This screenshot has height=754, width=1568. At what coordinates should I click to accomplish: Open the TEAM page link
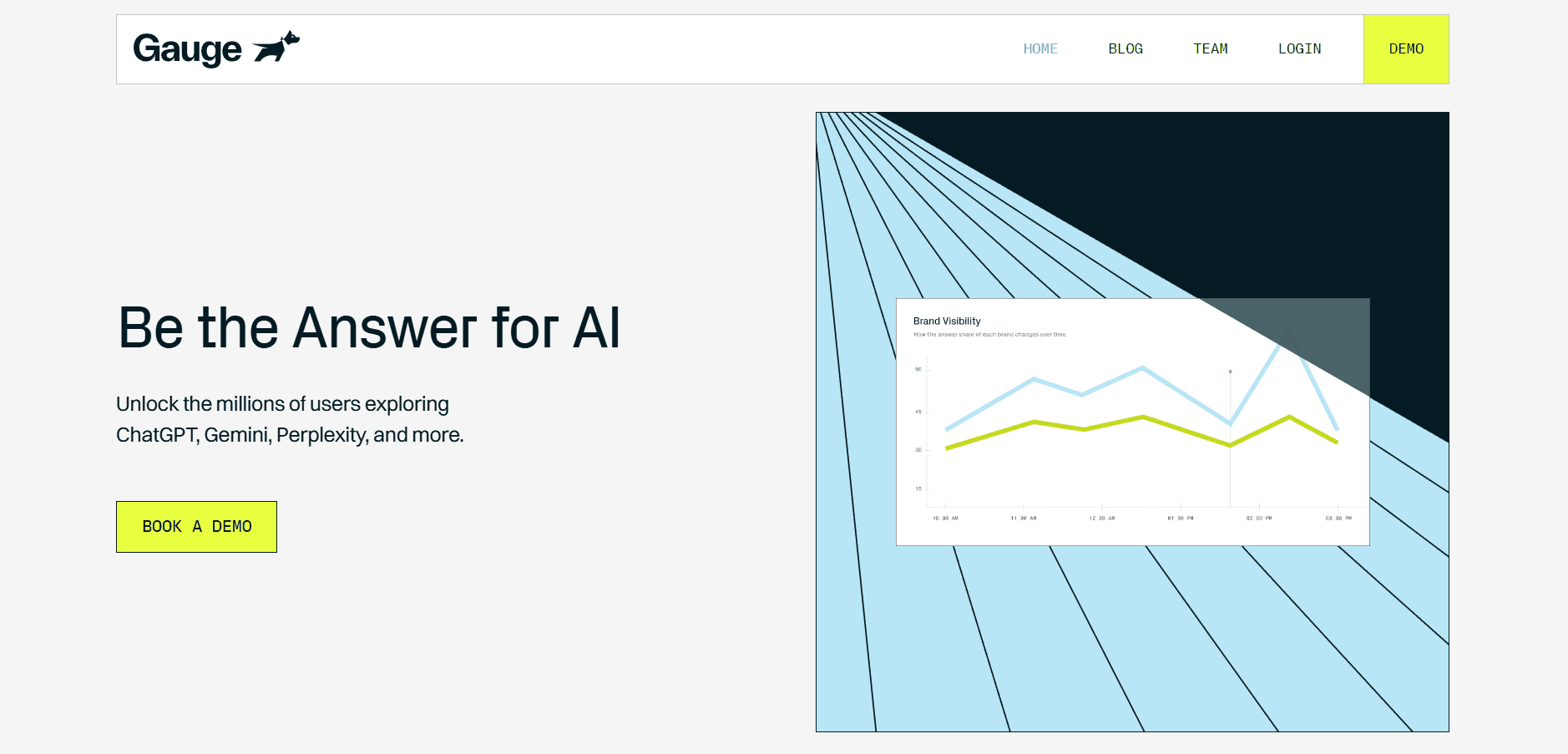pyautogui.click(x=1211, y=49)
